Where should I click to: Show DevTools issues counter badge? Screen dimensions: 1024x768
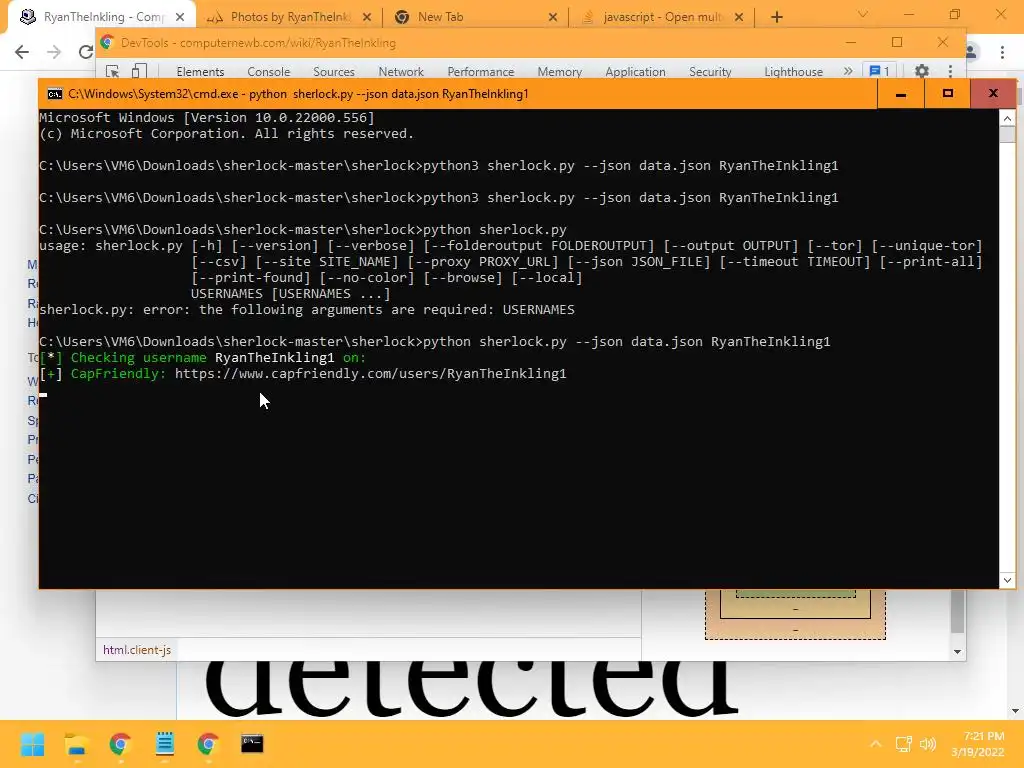[879, 71]
